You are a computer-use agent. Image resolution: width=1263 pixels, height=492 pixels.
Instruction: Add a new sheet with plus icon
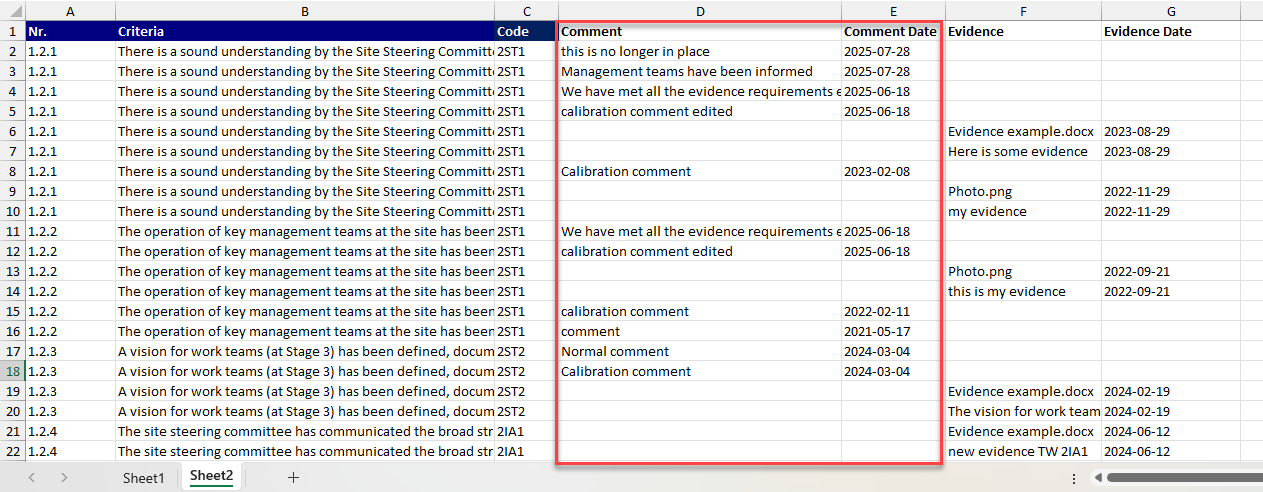click(293, 478)
